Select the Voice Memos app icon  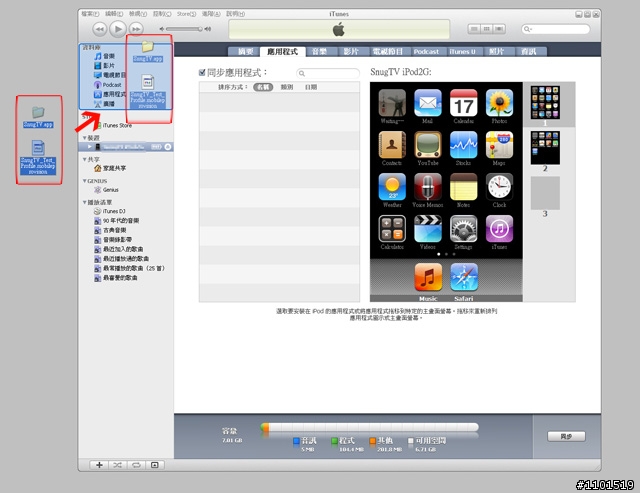coord(428,187)
